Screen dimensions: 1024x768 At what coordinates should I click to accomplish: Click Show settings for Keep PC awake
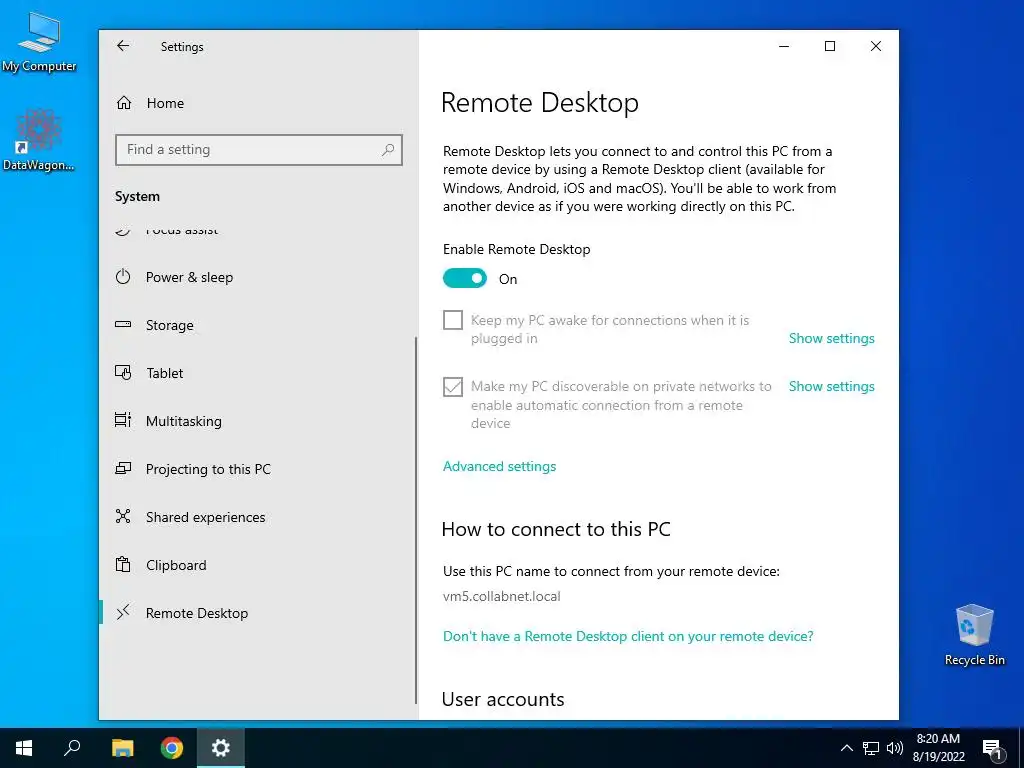tap(831, 338)
